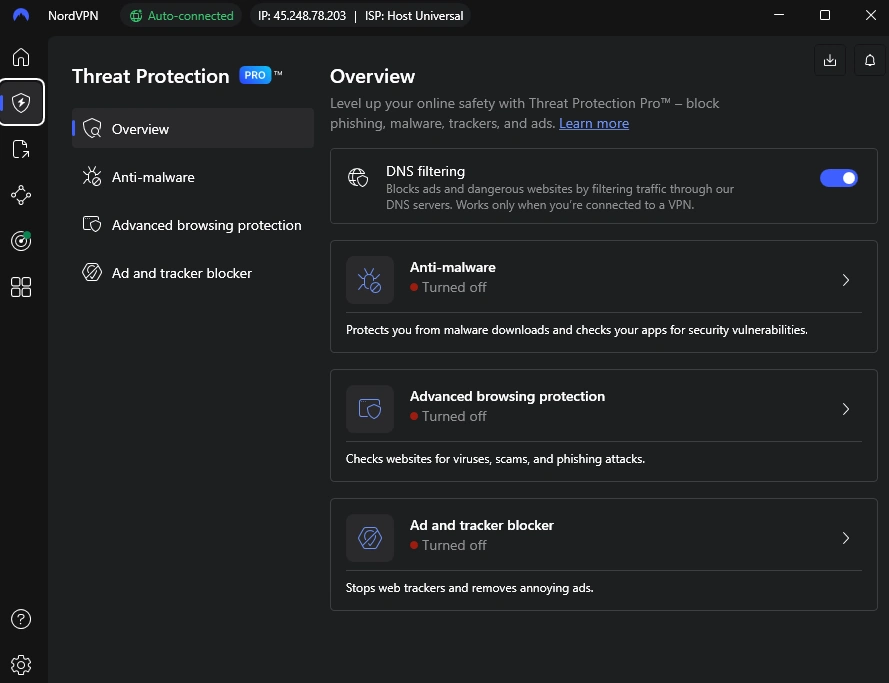This screenshot has height=683, width=889.
Task: Open notifications via the bell icon
Action: (x=869, y=60)
